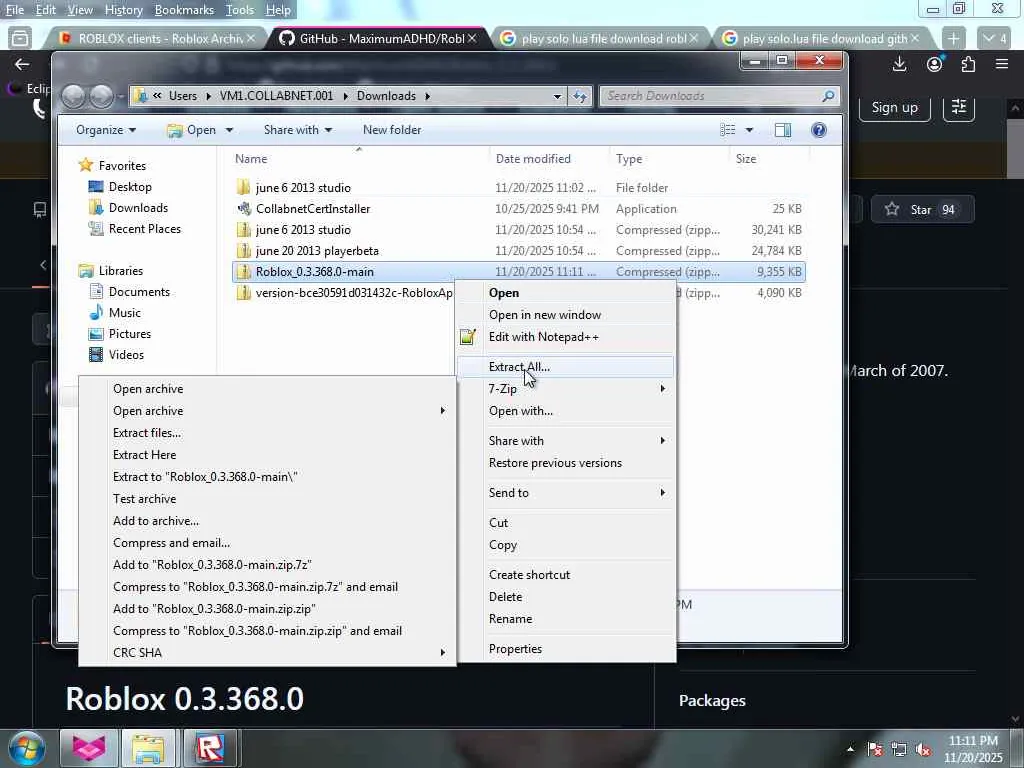Open the browser extensions puzzle icon
Screen dimensions: 1024x768
(x=968, y=64)
